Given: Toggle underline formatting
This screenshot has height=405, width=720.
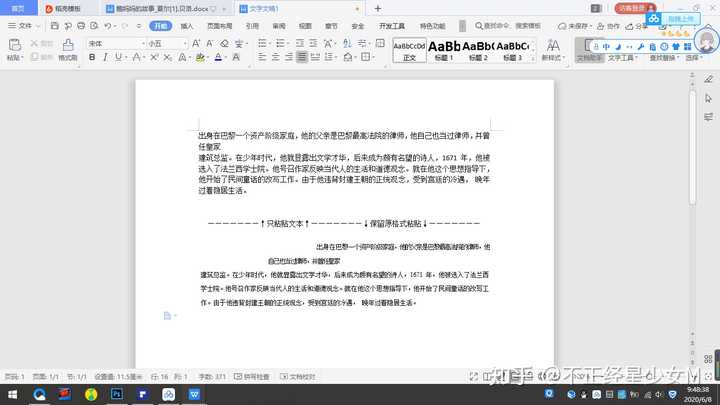Looking at the screenshot, I should point(118,57).
